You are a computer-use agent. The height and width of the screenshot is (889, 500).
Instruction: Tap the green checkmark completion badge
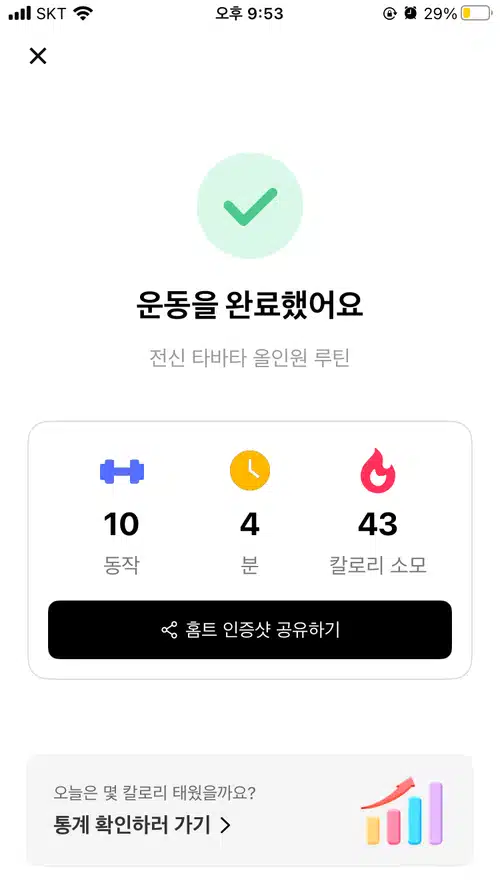(x=250, y=206)
